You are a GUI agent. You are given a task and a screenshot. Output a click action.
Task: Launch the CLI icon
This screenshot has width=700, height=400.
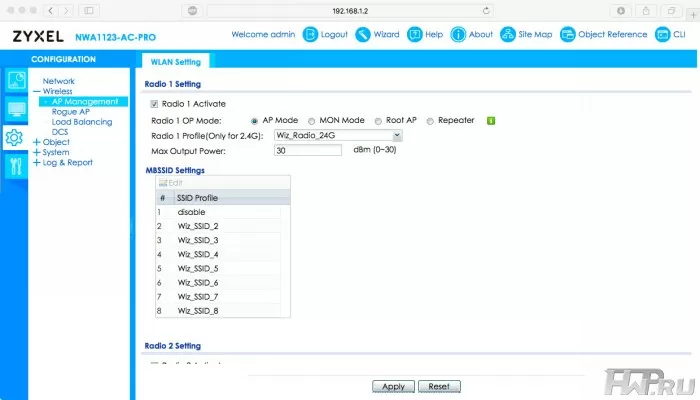pyautogui.click(x=662, y=34)
